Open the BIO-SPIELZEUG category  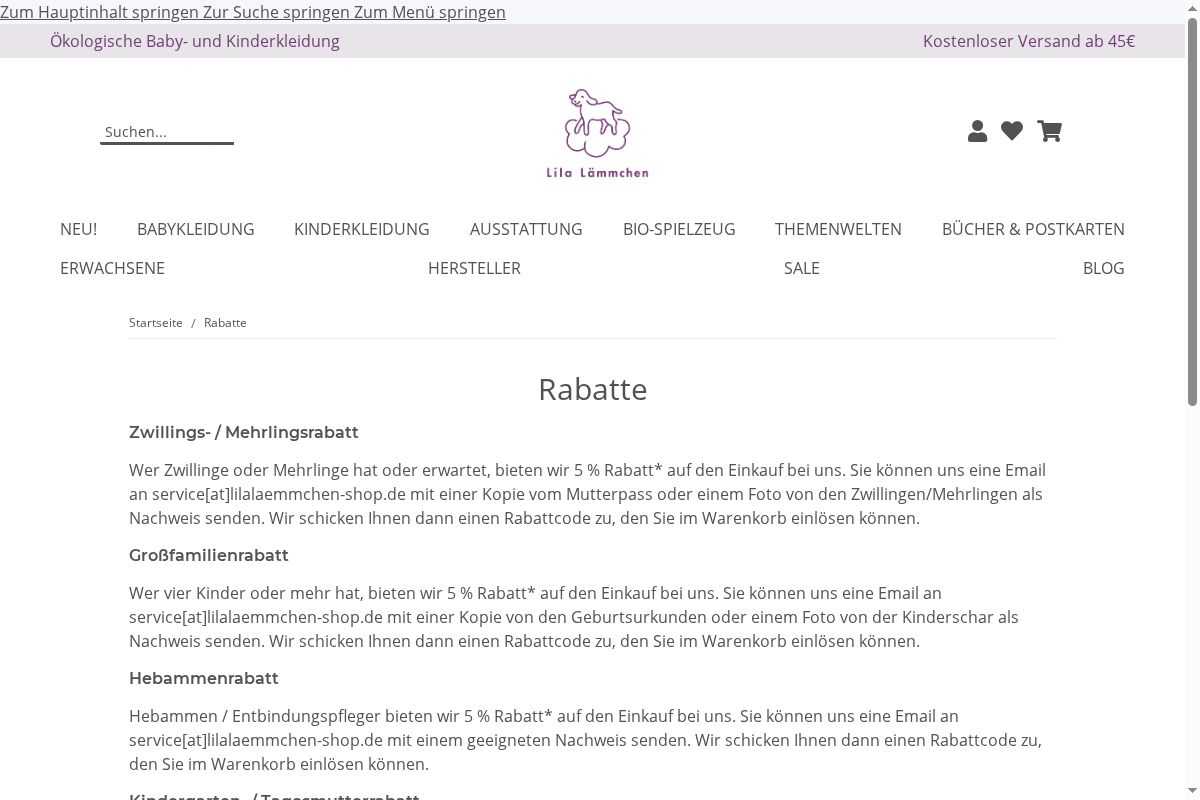click(679, 229)
